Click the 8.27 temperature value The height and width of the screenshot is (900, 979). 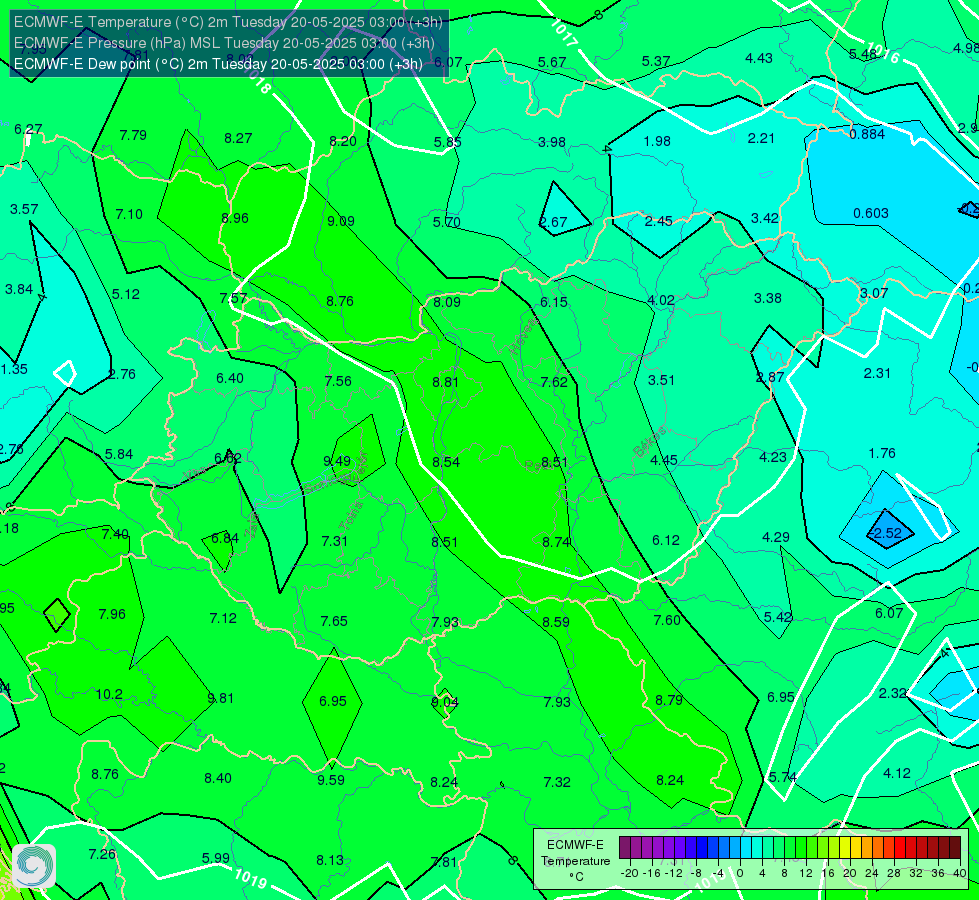point(238,138)
